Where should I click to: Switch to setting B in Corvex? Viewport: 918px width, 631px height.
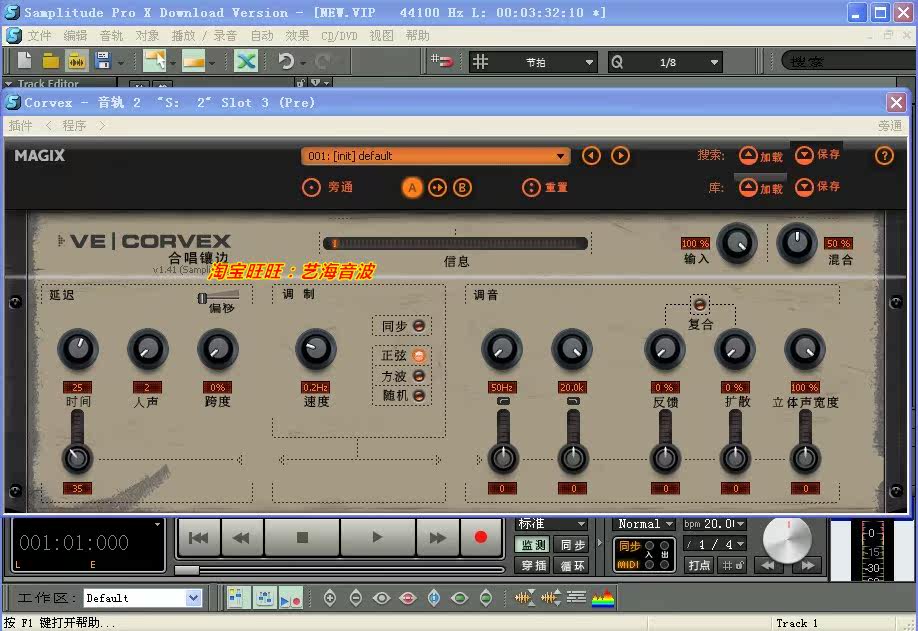click(x=463, y=188)
